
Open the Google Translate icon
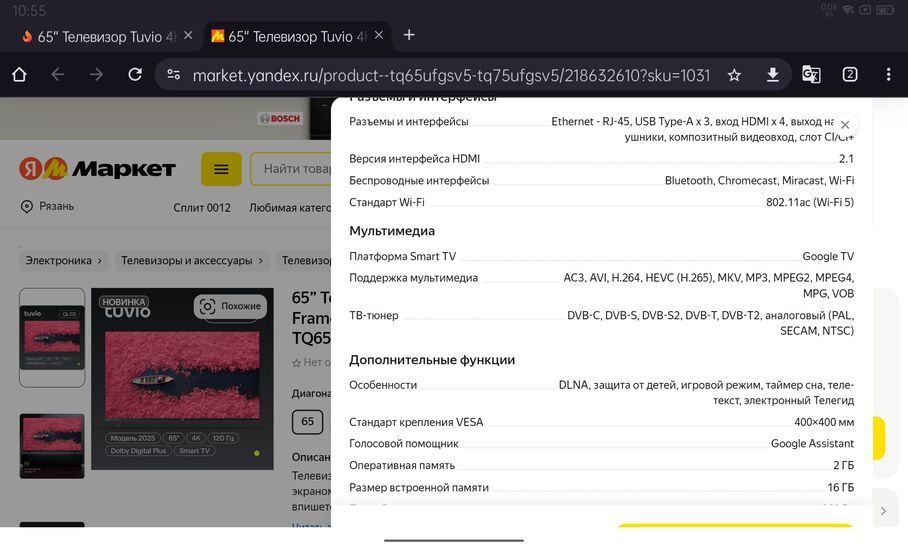click(811, 75)
